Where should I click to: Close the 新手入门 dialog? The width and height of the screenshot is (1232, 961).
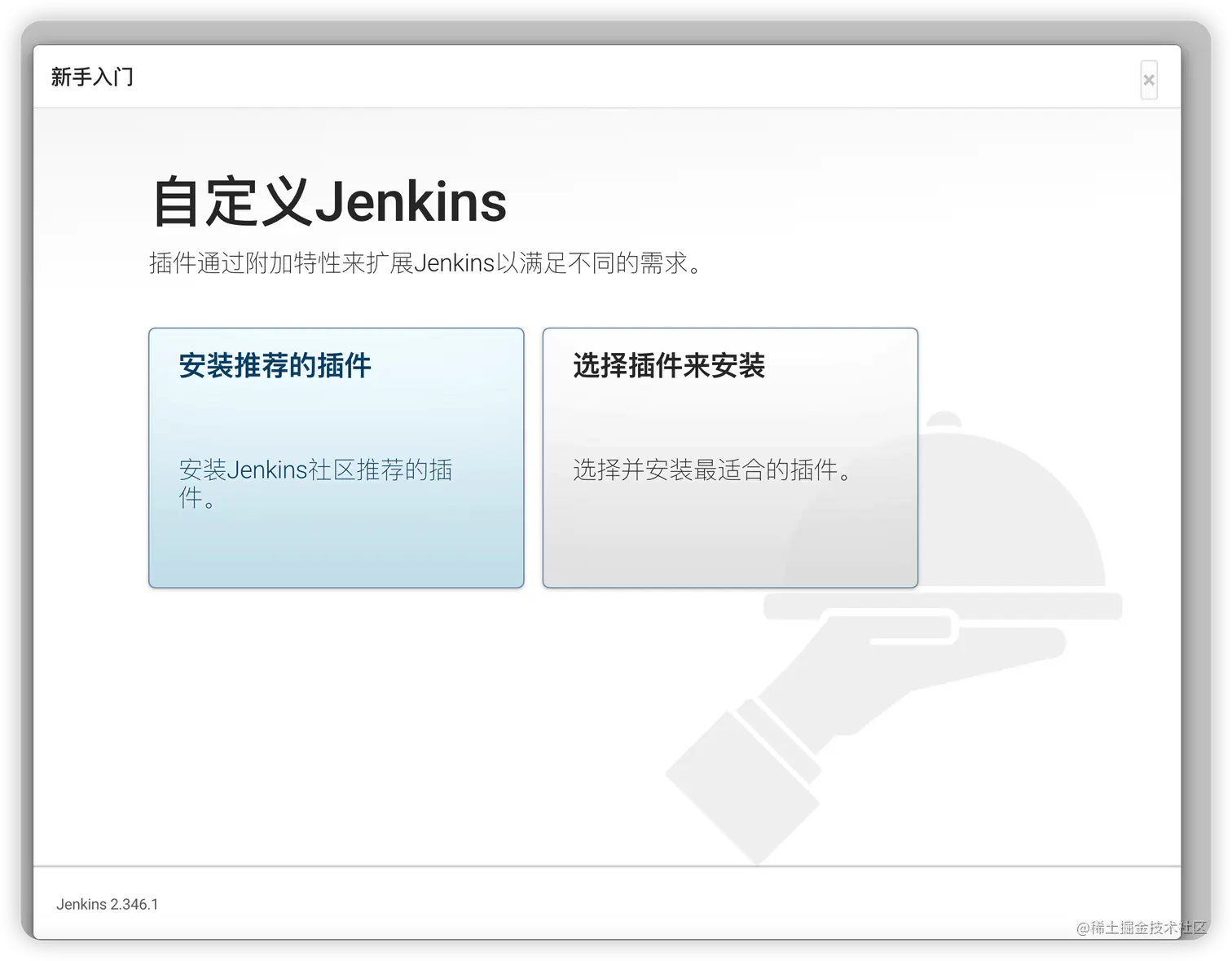(x=1149, y=80)
